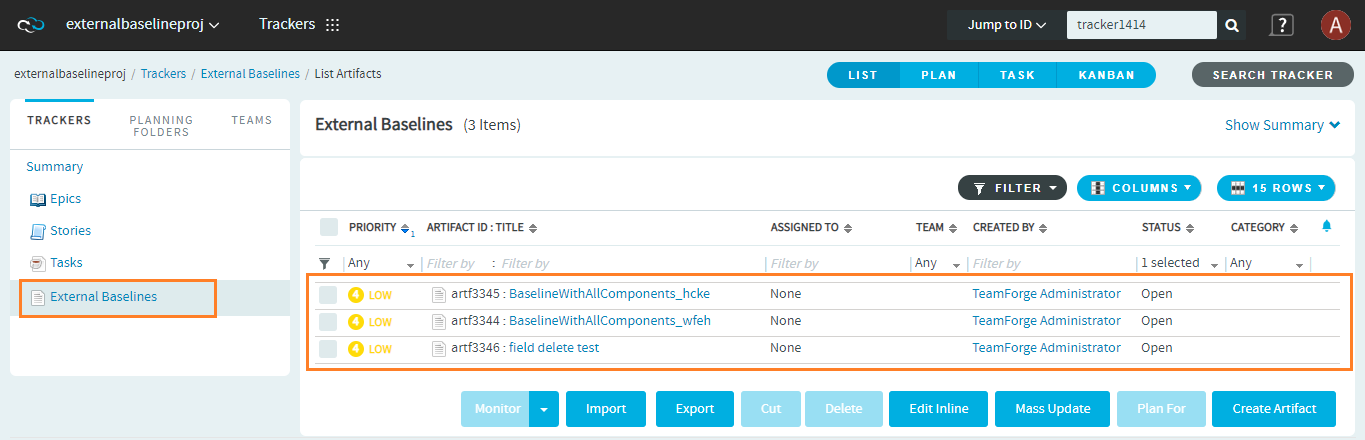Select checkbox for artf3344 row
Screen dimensions: 1365x440
click(328, 321)
